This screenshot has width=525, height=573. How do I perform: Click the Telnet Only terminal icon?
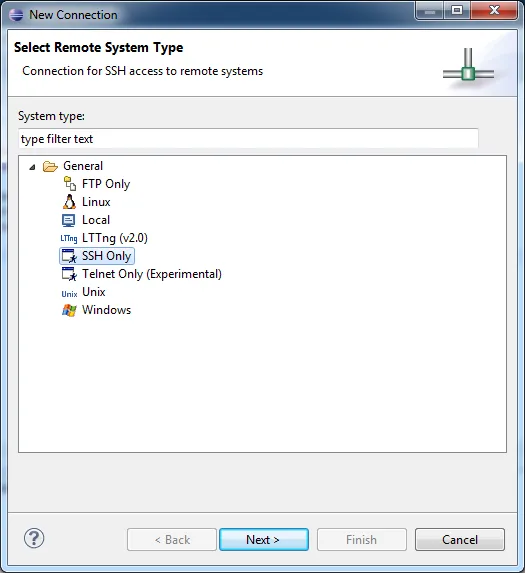69,274
